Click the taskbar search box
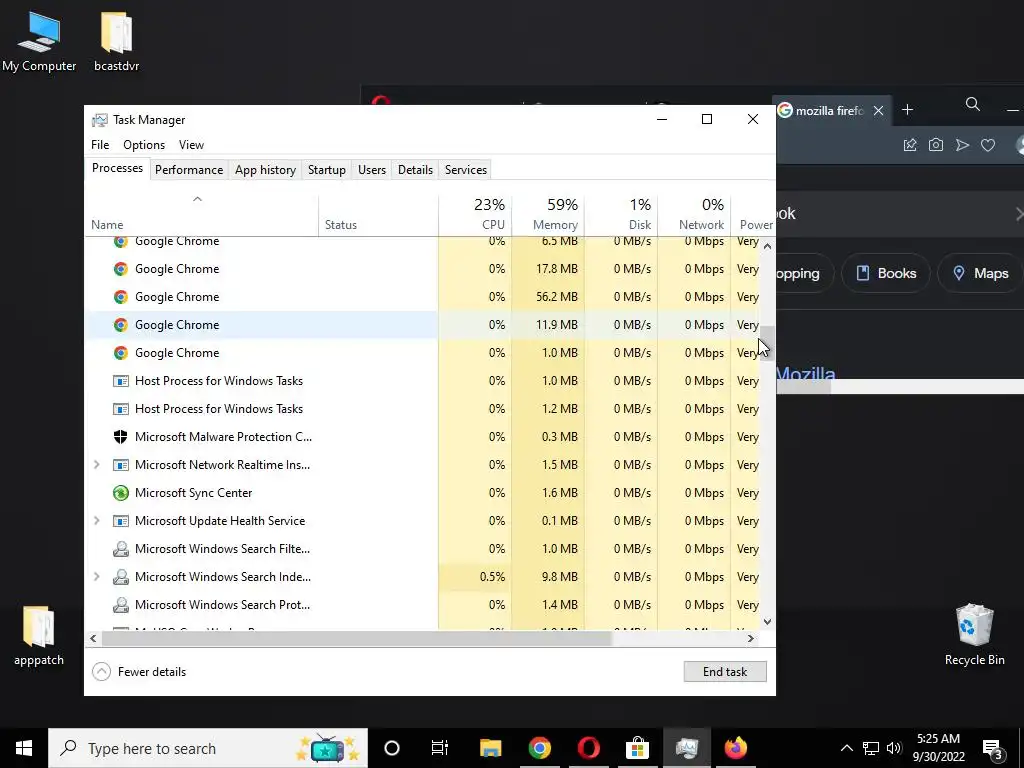This screenshot has width=1024, height=768. pyautogui.click(x=208, y=748)
